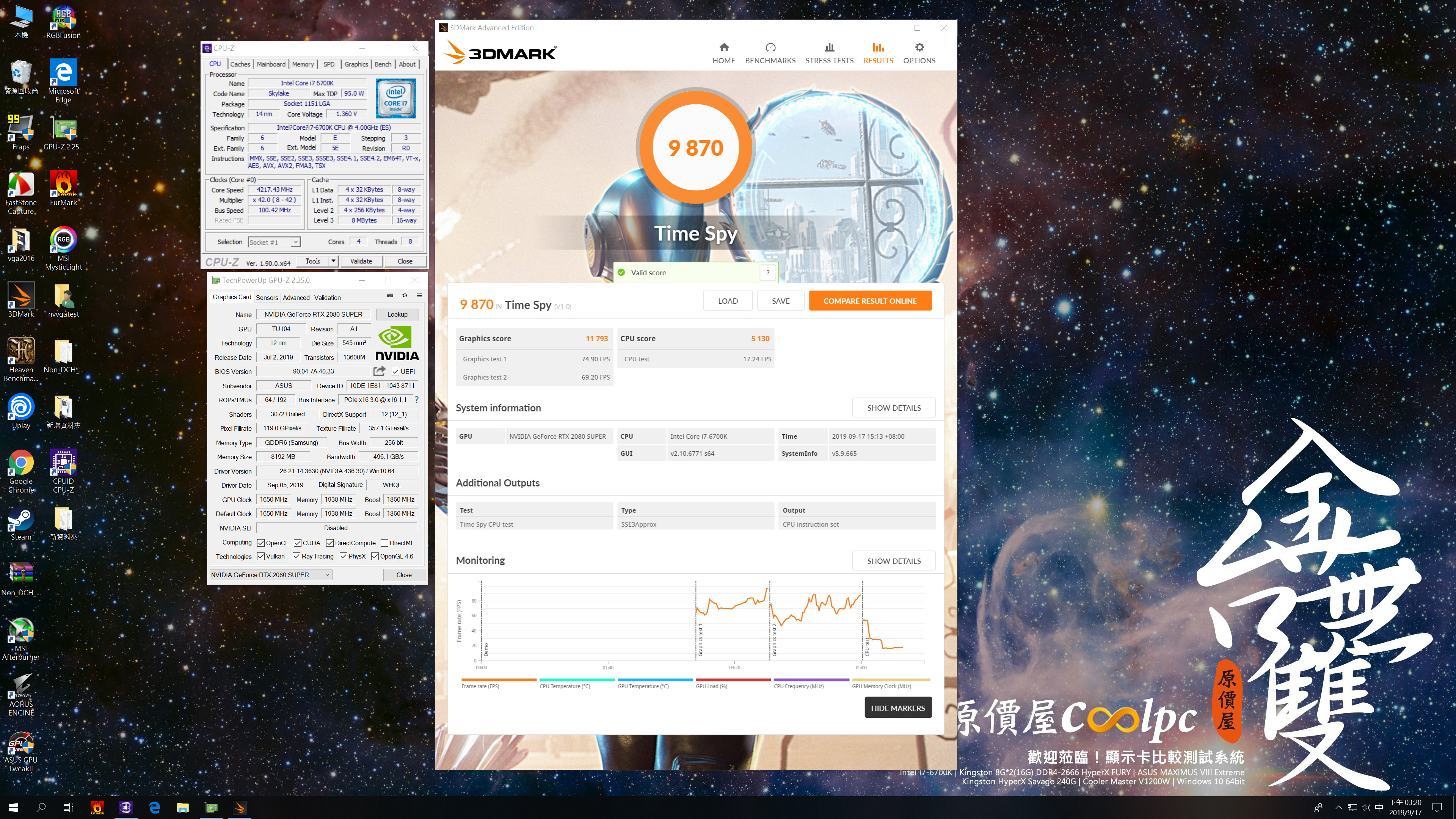Launch ASUS GPU TweakII desktop icon
The height and width of the screenshot is (819, 1456).
(21, 751)
